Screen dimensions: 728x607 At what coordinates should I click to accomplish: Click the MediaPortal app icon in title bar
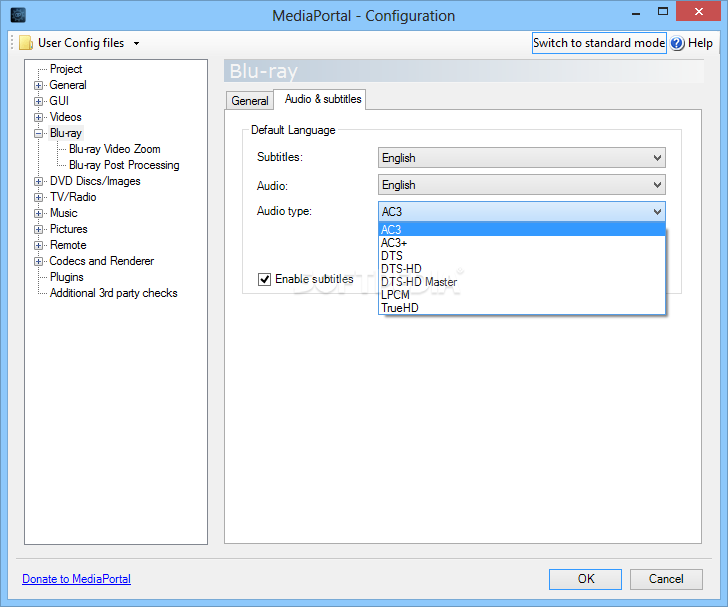tap(18, 15)
